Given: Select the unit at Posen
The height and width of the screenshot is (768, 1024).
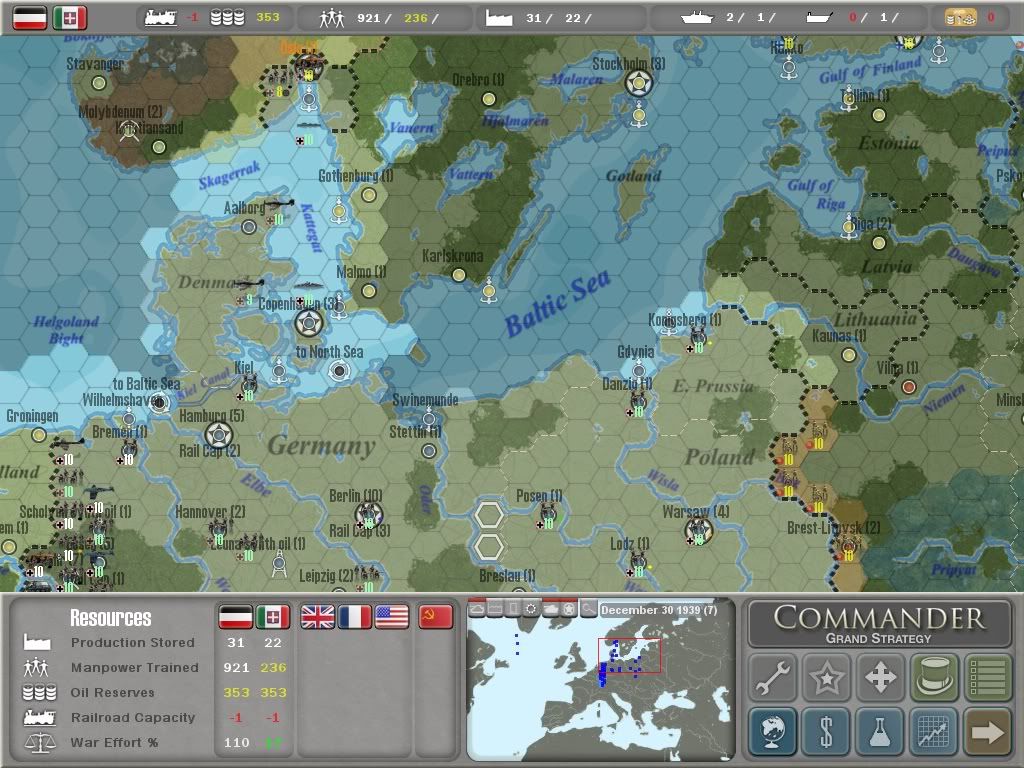Looking at the screenshot, I should tap(548, 514).
